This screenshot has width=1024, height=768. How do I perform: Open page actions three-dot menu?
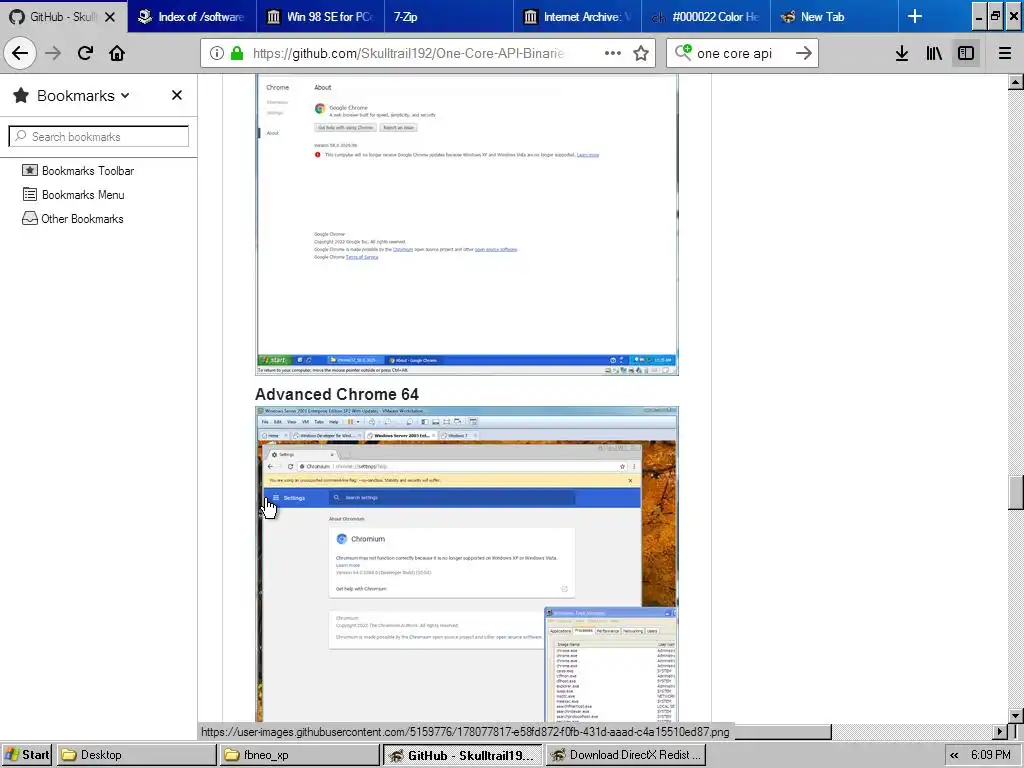613,53
